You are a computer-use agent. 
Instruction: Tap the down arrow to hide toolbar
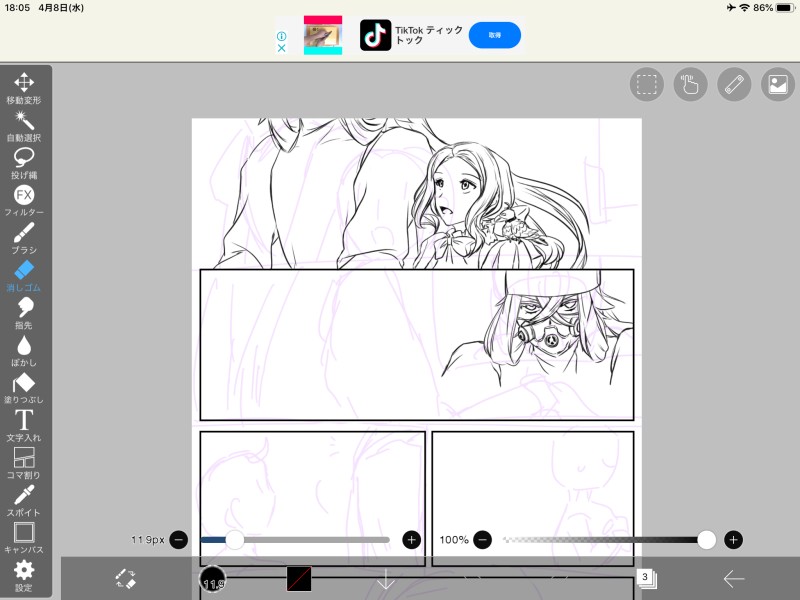[x=386, y=580]
